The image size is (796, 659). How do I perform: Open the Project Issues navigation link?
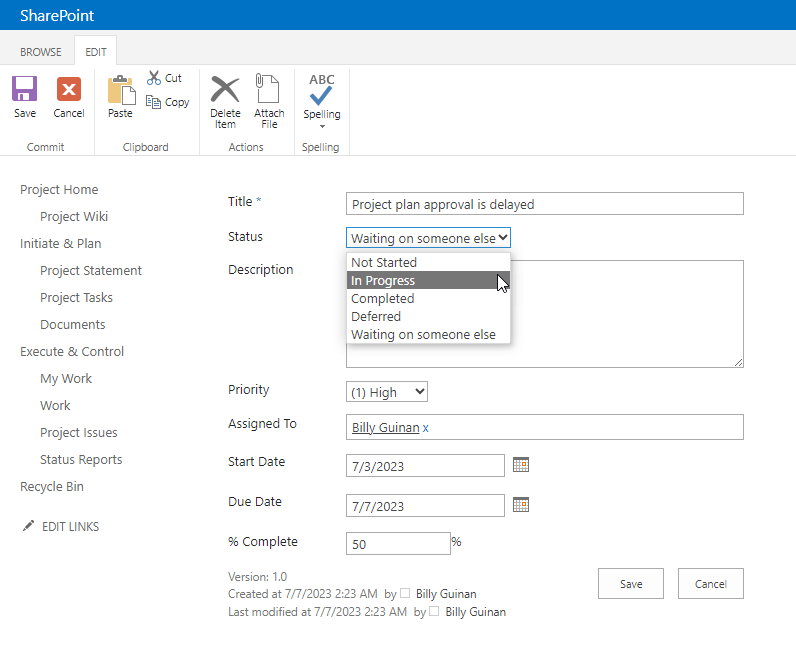coord(79,433)
